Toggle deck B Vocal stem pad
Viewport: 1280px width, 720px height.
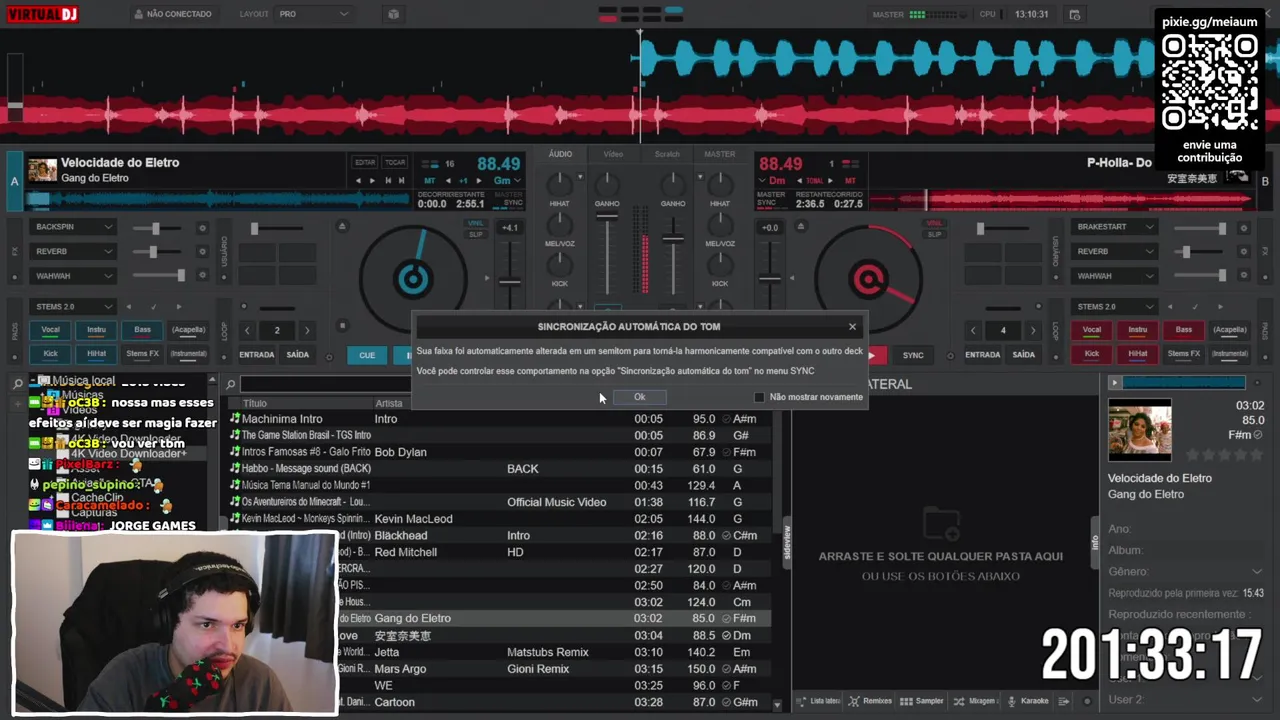pos(1092,329)
